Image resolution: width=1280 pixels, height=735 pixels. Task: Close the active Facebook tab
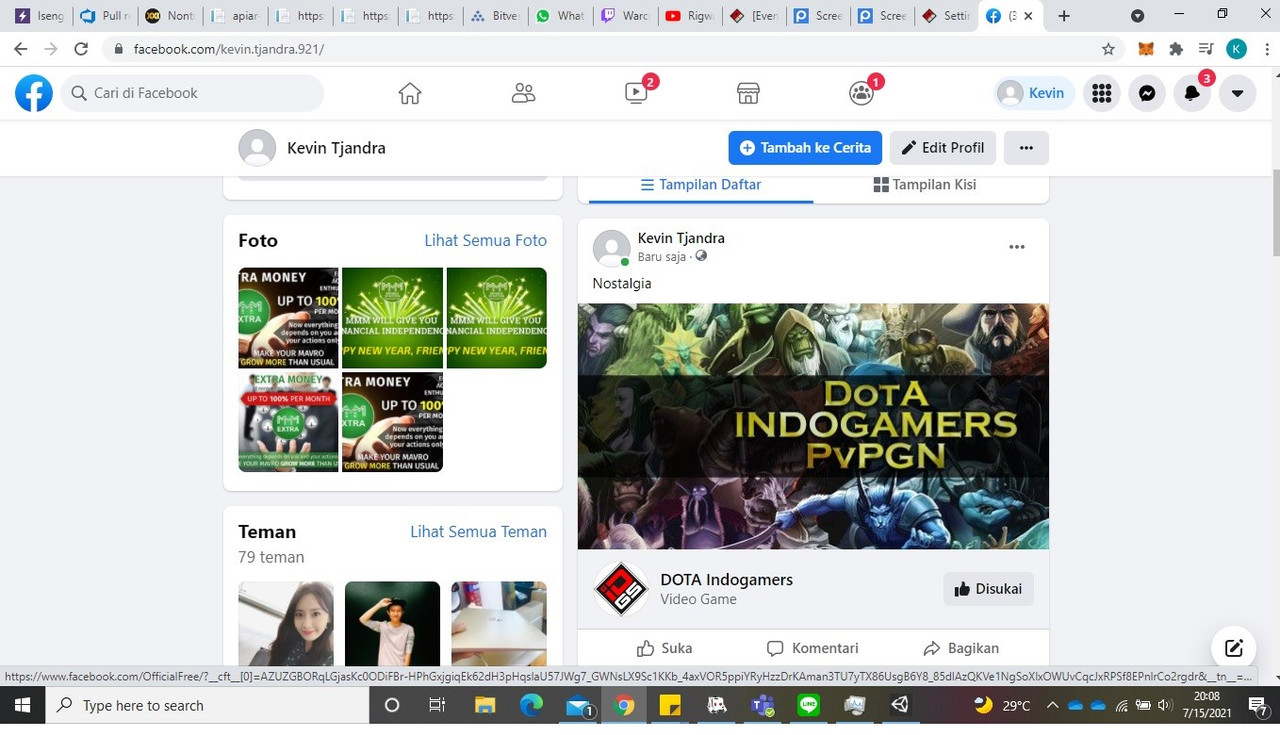tap(1028, 16)
